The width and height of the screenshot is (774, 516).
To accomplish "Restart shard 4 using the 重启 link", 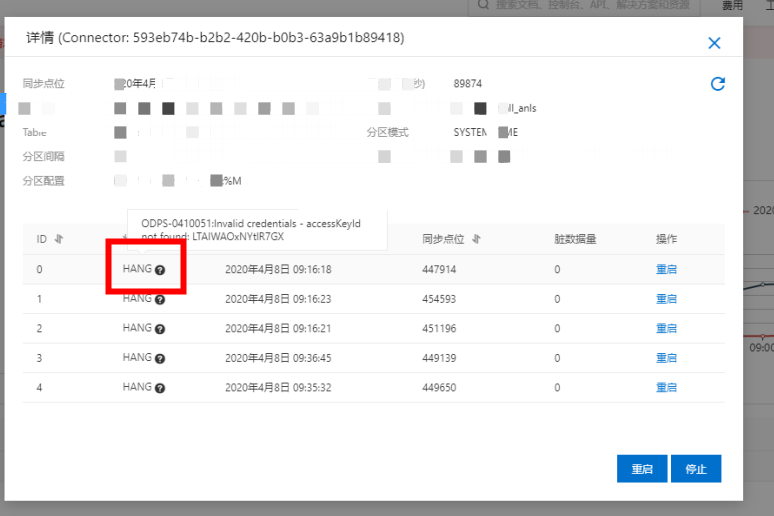I will [666, 387].
